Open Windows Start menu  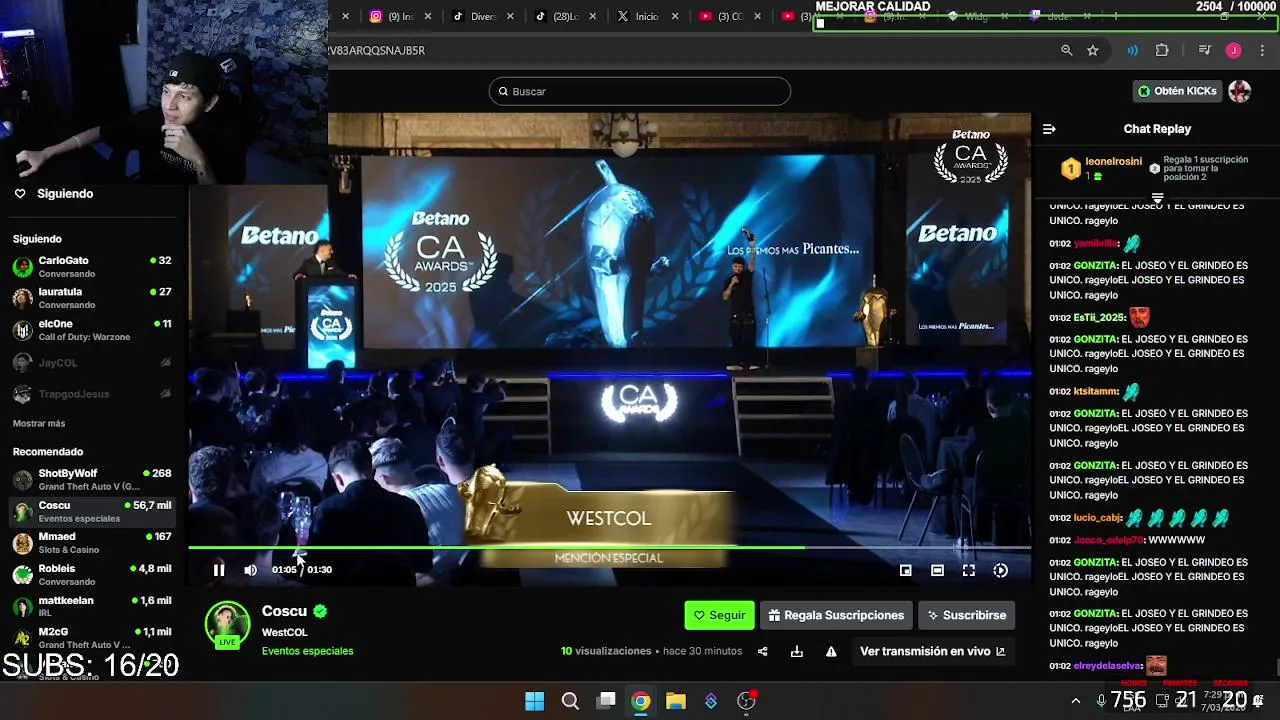click(535, 701)
